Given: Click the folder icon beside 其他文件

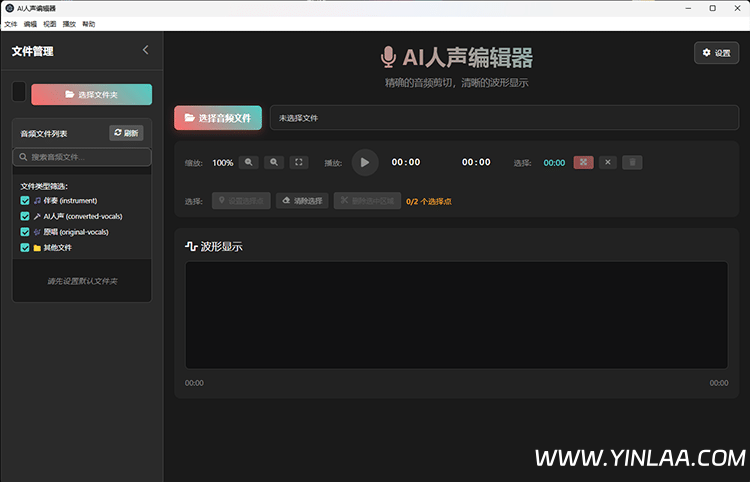Looking at the screenshot, I should click(x=37, y=248).
